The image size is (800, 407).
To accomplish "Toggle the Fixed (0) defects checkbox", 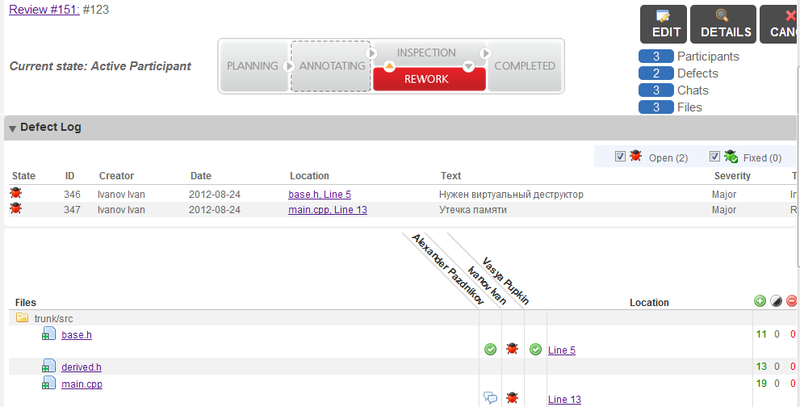I will [714, 157].
